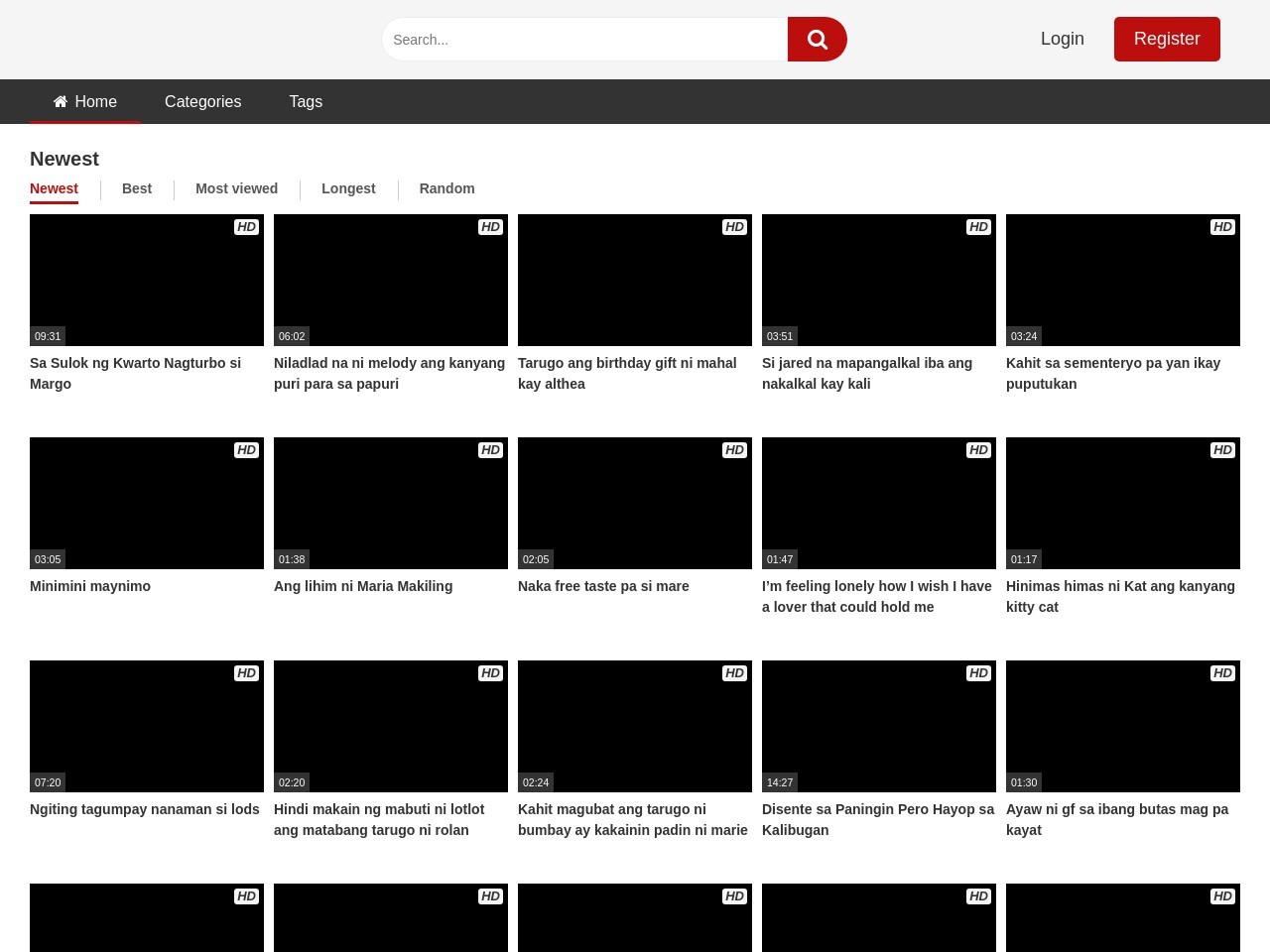Viewport: 1270px width, 952px height.
Task: Open the "Minimini maynimo" title link
Action: coord(90,586)
